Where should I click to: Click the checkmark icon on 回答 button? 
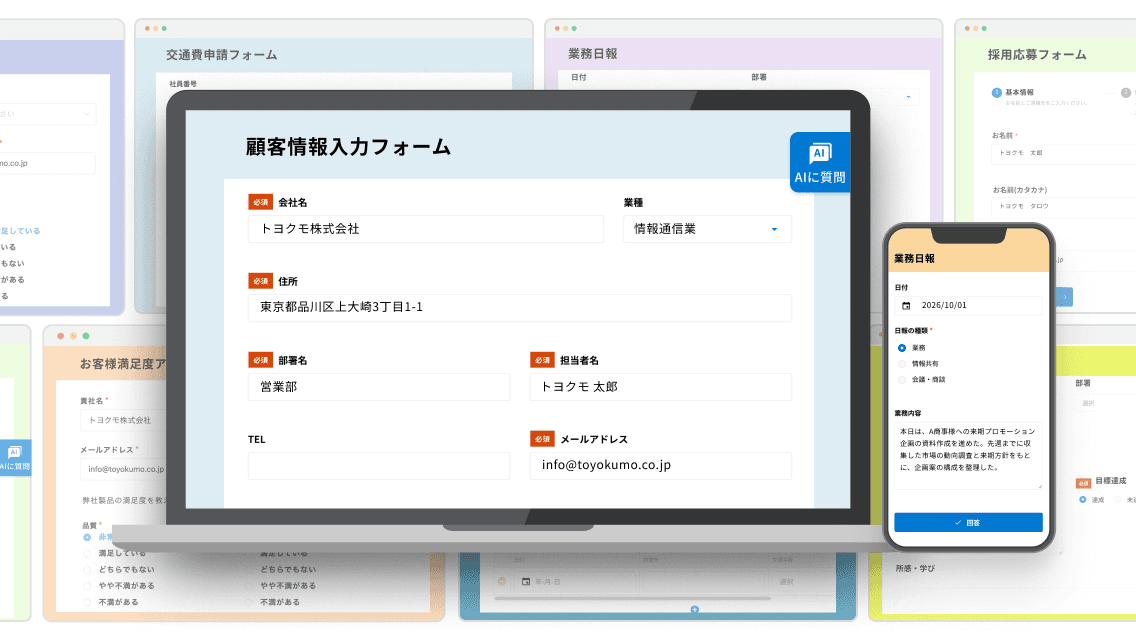point(958,523)
